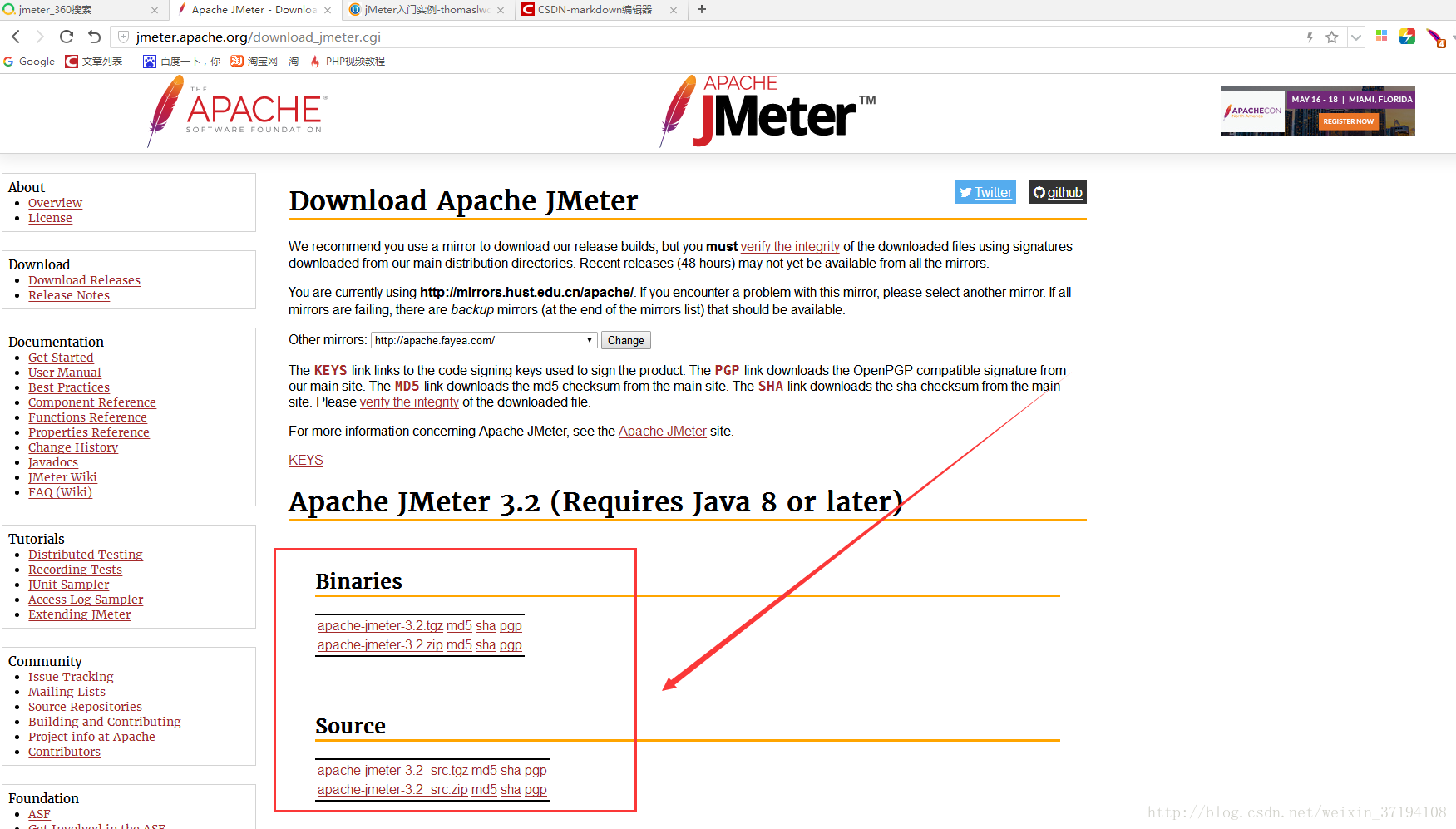Open the first verify the integrity link

click(x=790, y=247)
